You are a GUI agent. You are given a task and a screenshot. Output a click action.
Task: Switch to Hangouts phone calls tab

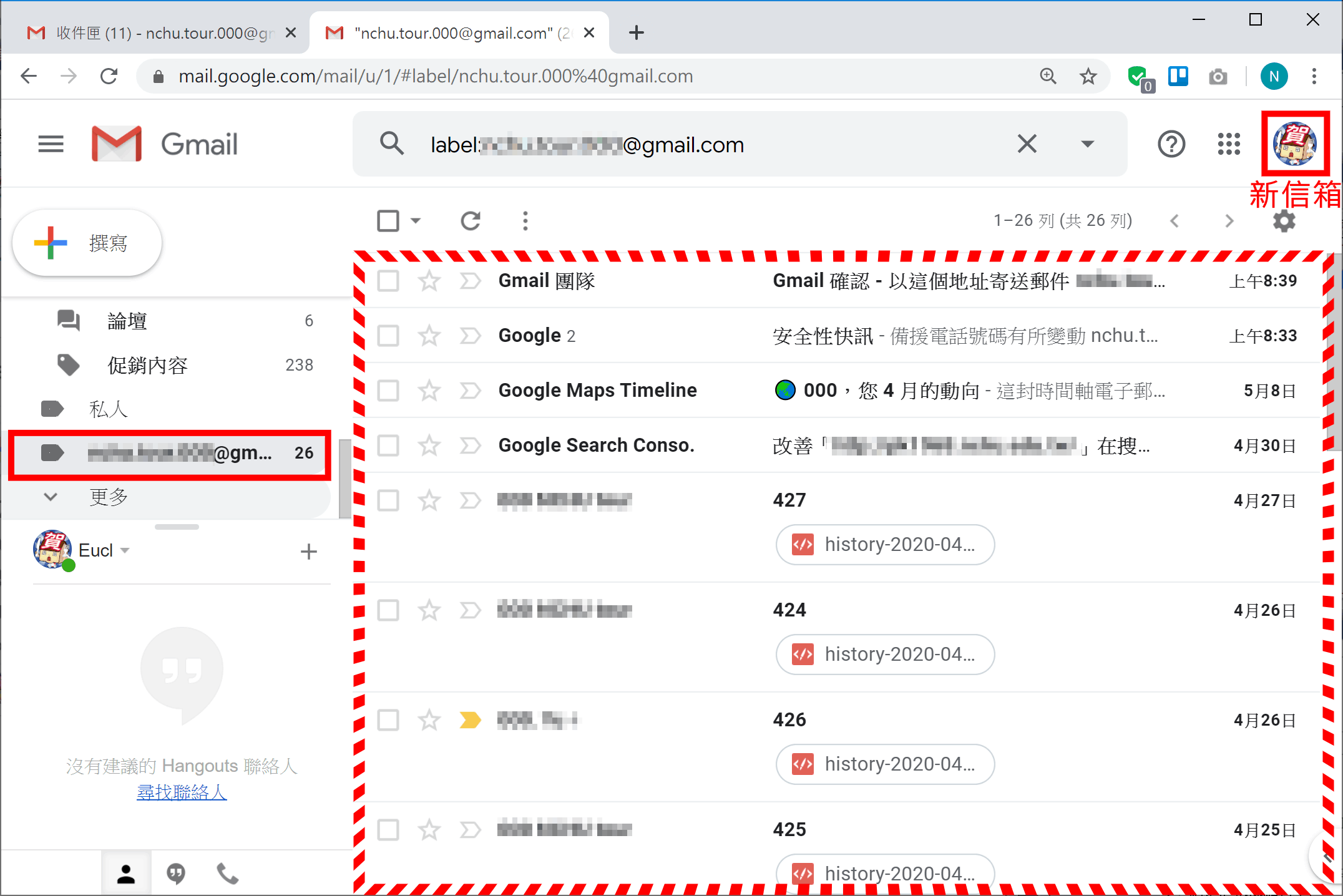tap(227, 874)
